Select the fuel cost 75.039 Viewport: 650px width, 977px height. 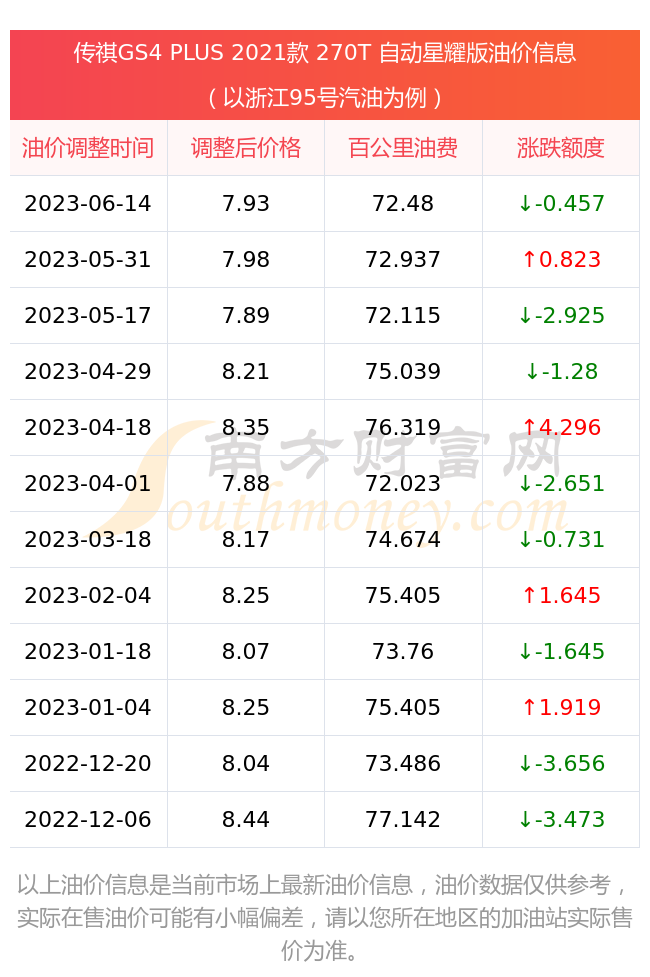[x=403, y=372]
